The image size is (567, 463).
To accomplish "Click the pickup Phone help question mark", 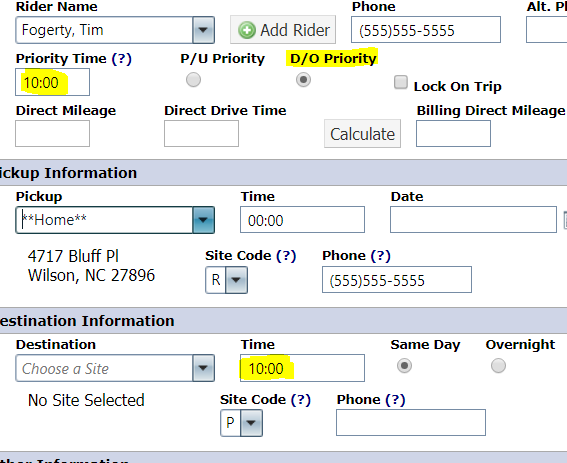I will coord(380,256).
